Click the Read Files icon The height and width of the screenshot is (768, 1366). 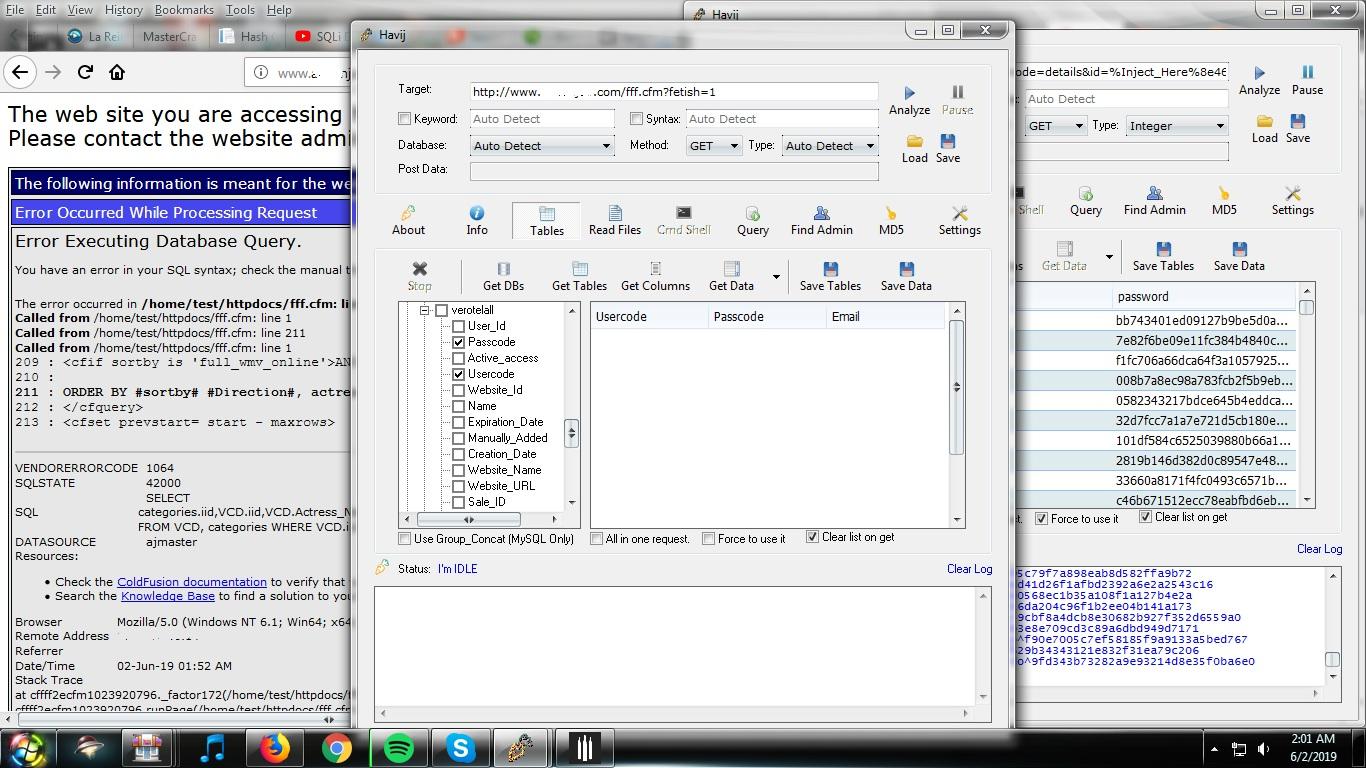(x=615, y=214)
